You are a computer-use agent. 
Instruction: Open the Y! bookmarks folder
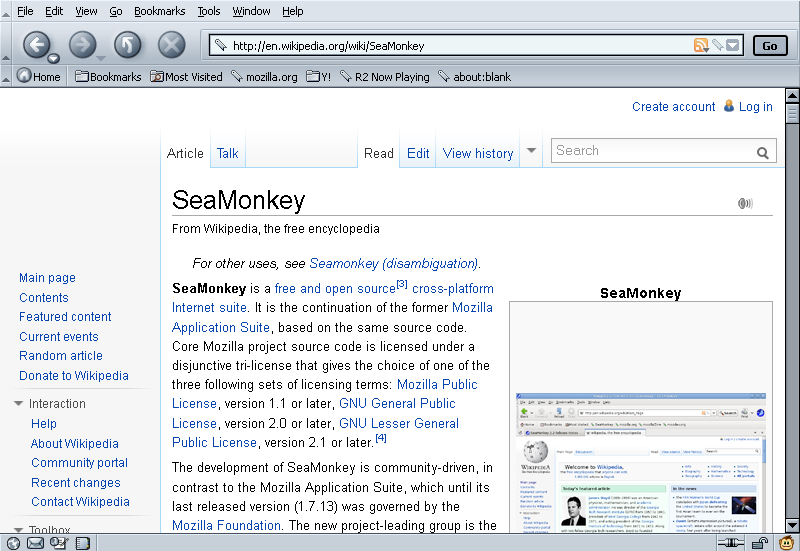[x=318, y=77]
